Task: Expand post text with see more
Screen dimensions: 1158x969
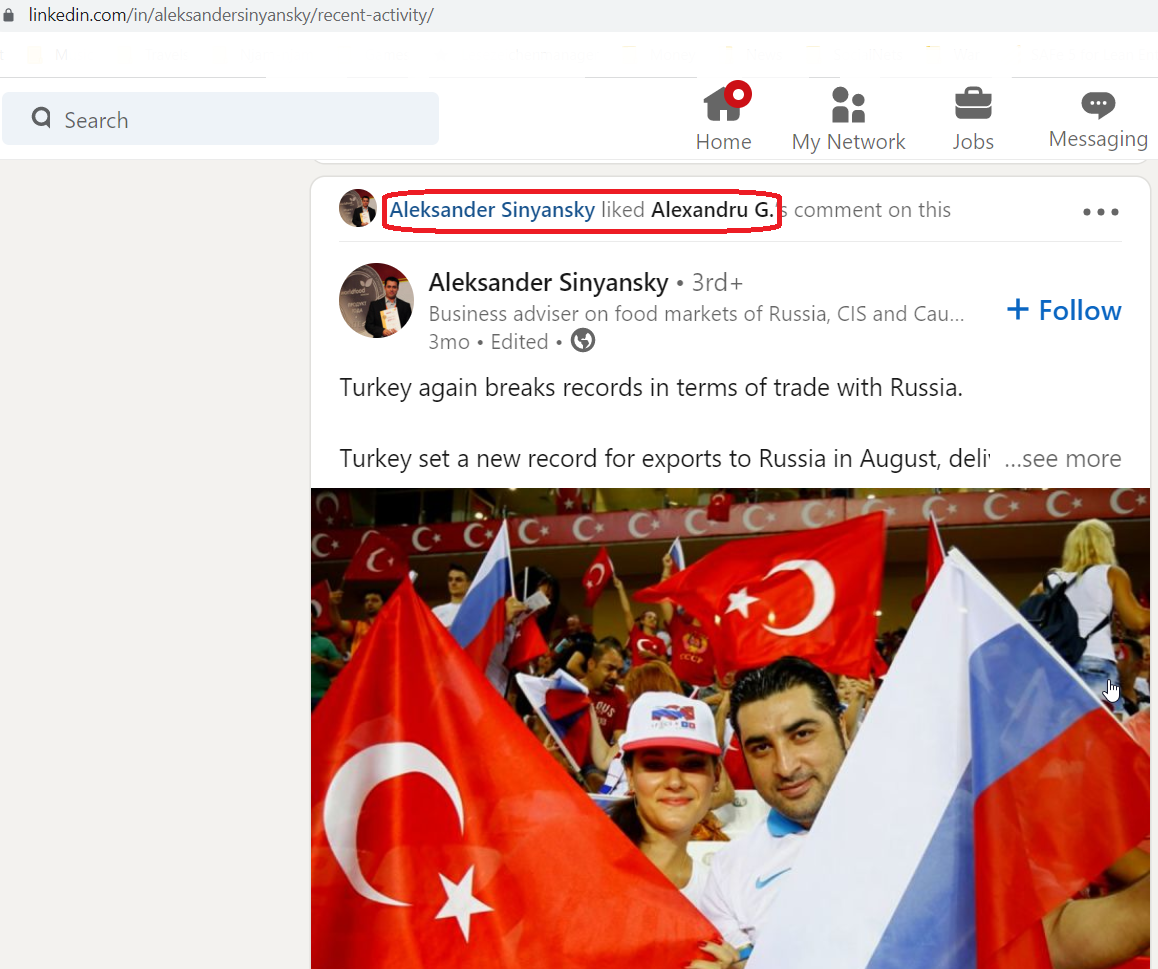Action: [x=1062, y=459]
